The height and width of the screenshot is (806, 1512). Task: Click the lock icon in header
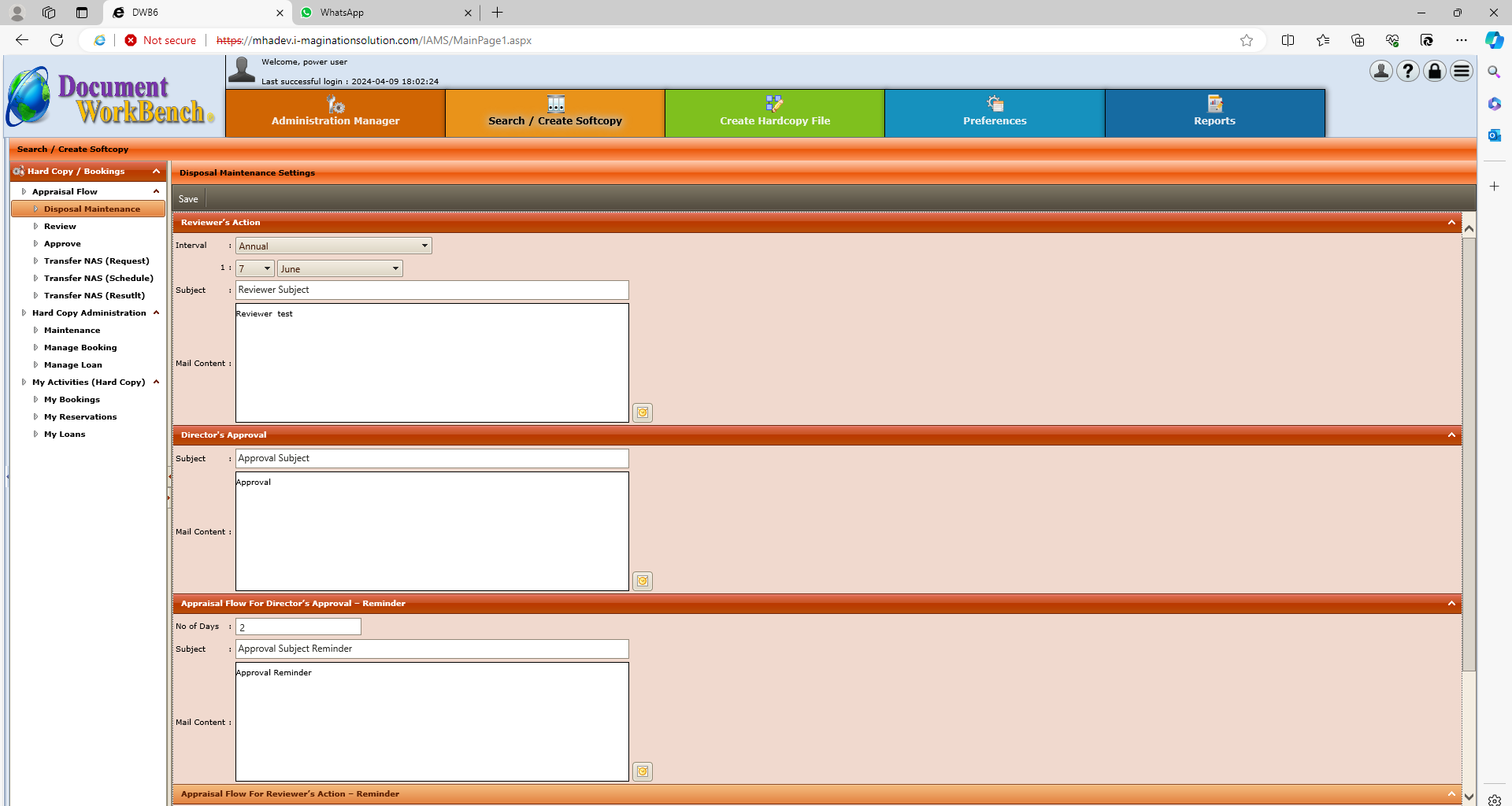coord(1435,72)
